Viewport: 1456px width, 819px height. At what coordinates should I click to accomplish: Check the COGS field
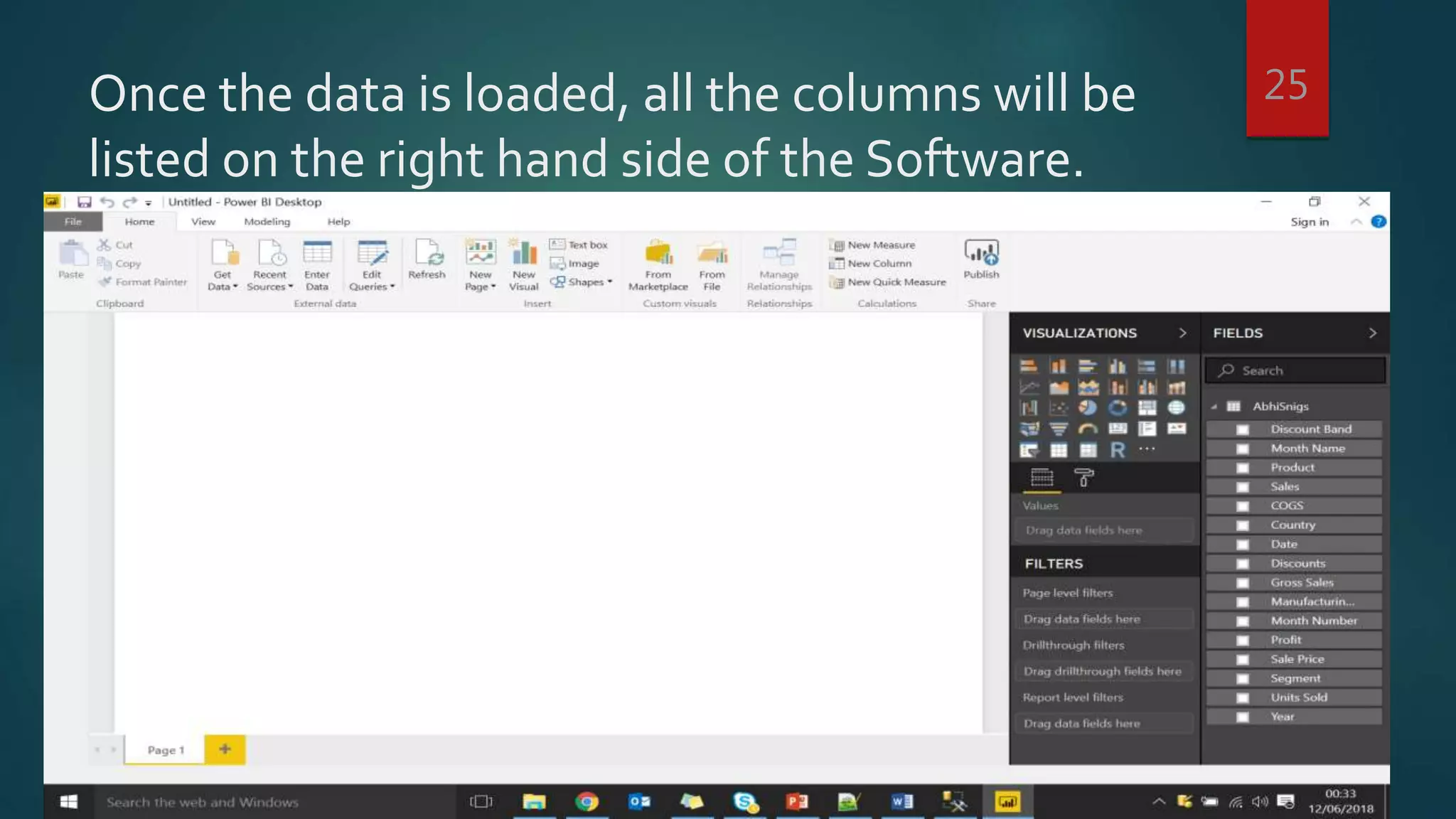(1243, 506)
